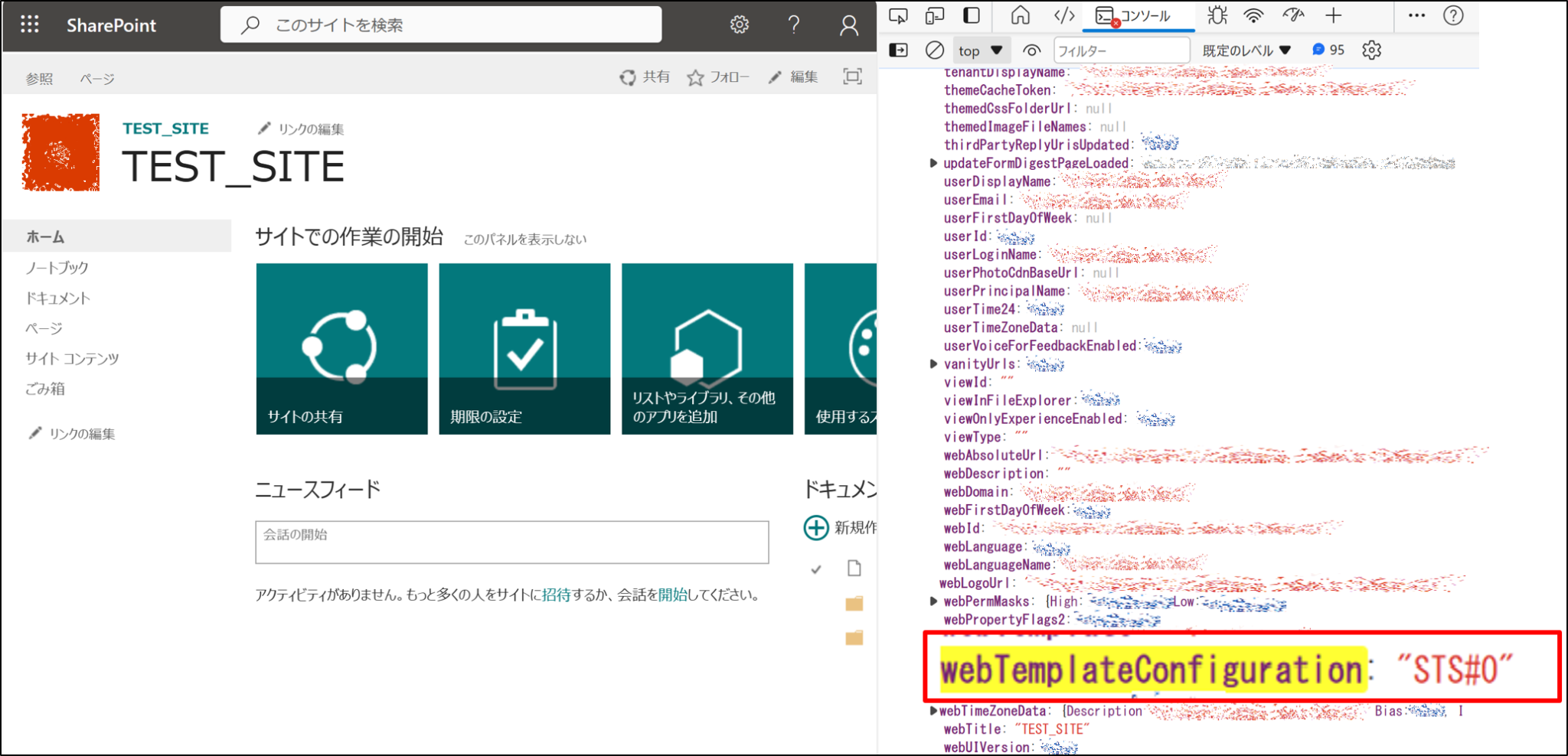Open the console settings gear

[x=1371, y=50]
